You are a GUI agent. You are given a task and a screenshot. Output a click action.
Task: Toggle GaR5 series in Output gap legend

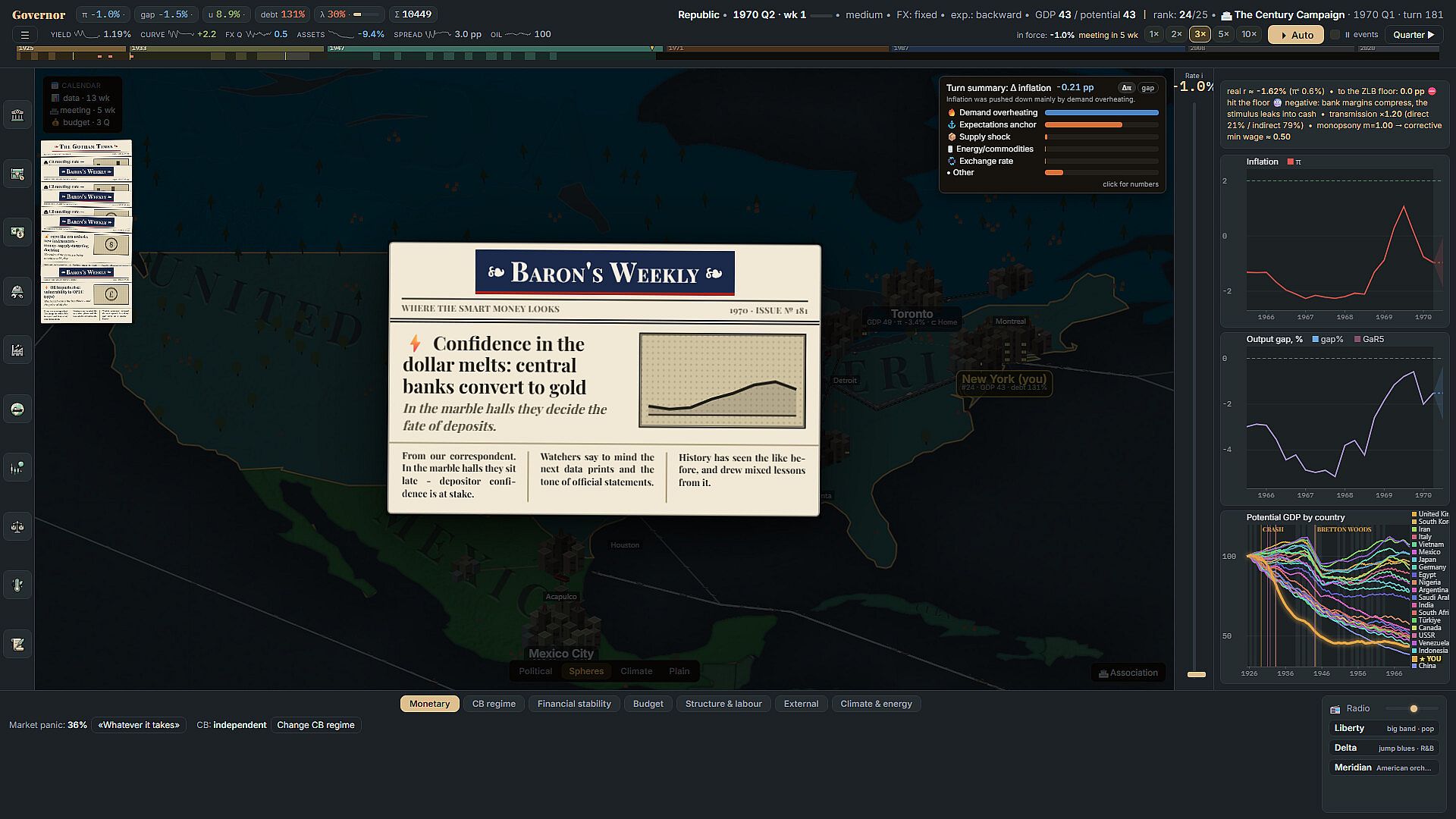point(1370,340)
